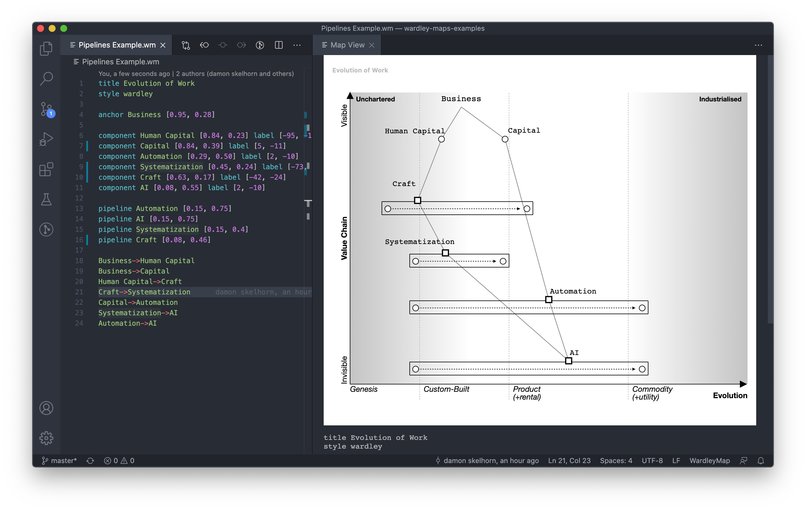Close the Map View tab
This screenshot has width=806, height=510.
[372, 45]
